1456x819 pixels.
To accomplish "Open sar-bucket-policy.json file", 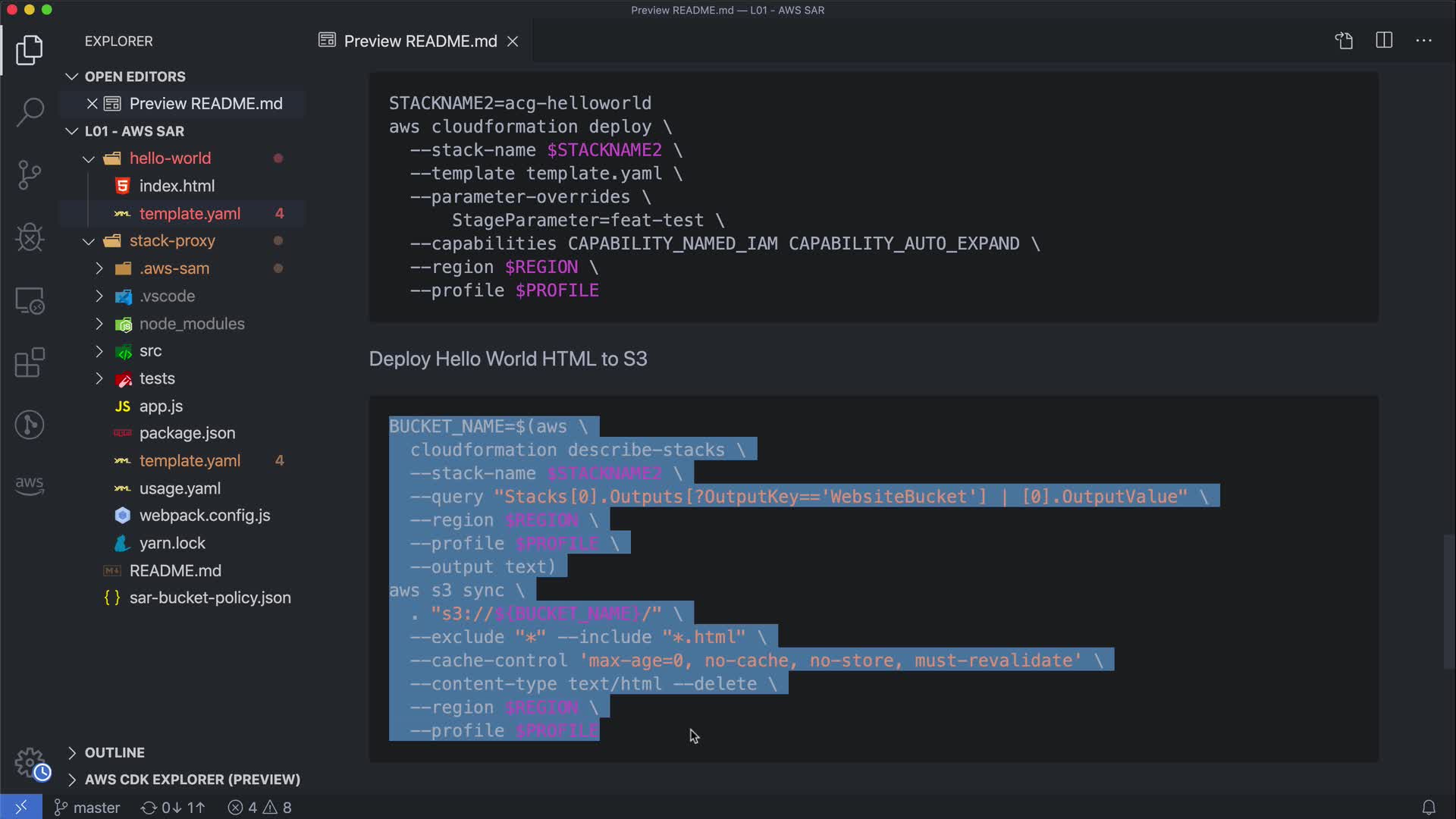I will tap(209, 598).
